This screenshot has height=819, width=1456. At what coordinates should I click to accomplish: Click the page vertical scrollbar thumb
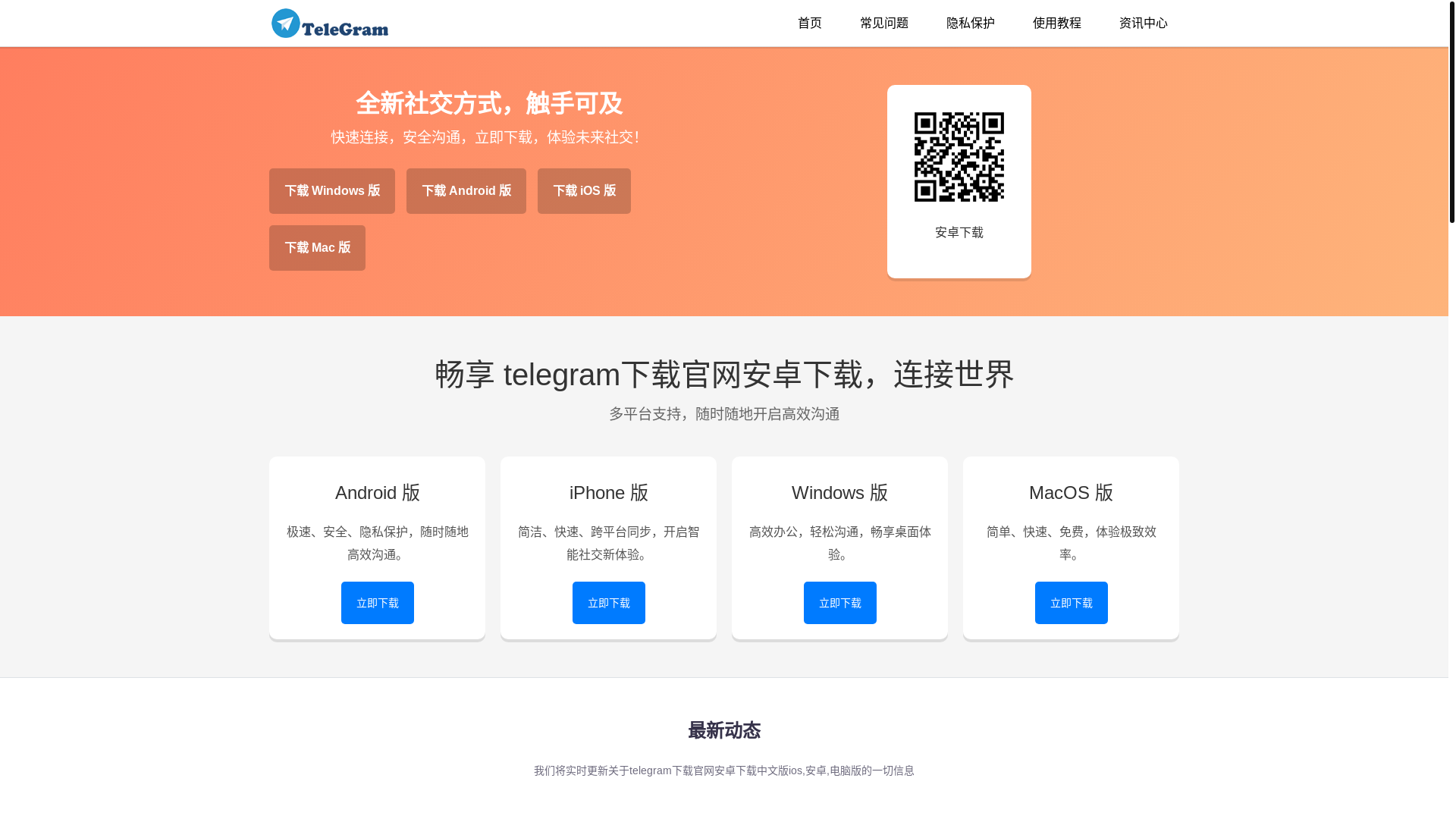click(x=1452, y=112)
